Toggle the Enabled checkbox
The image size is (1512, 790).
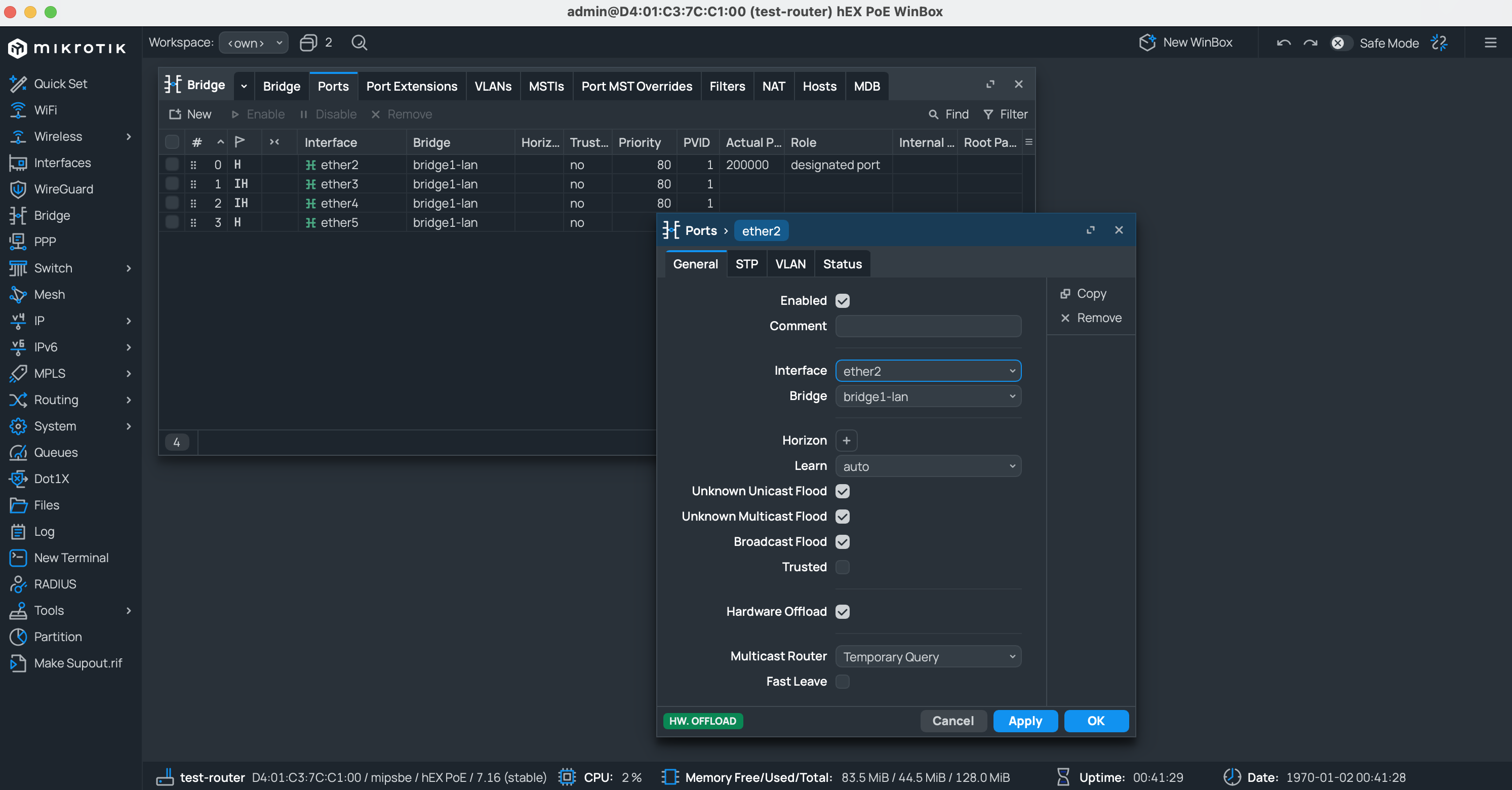[842, 301]
